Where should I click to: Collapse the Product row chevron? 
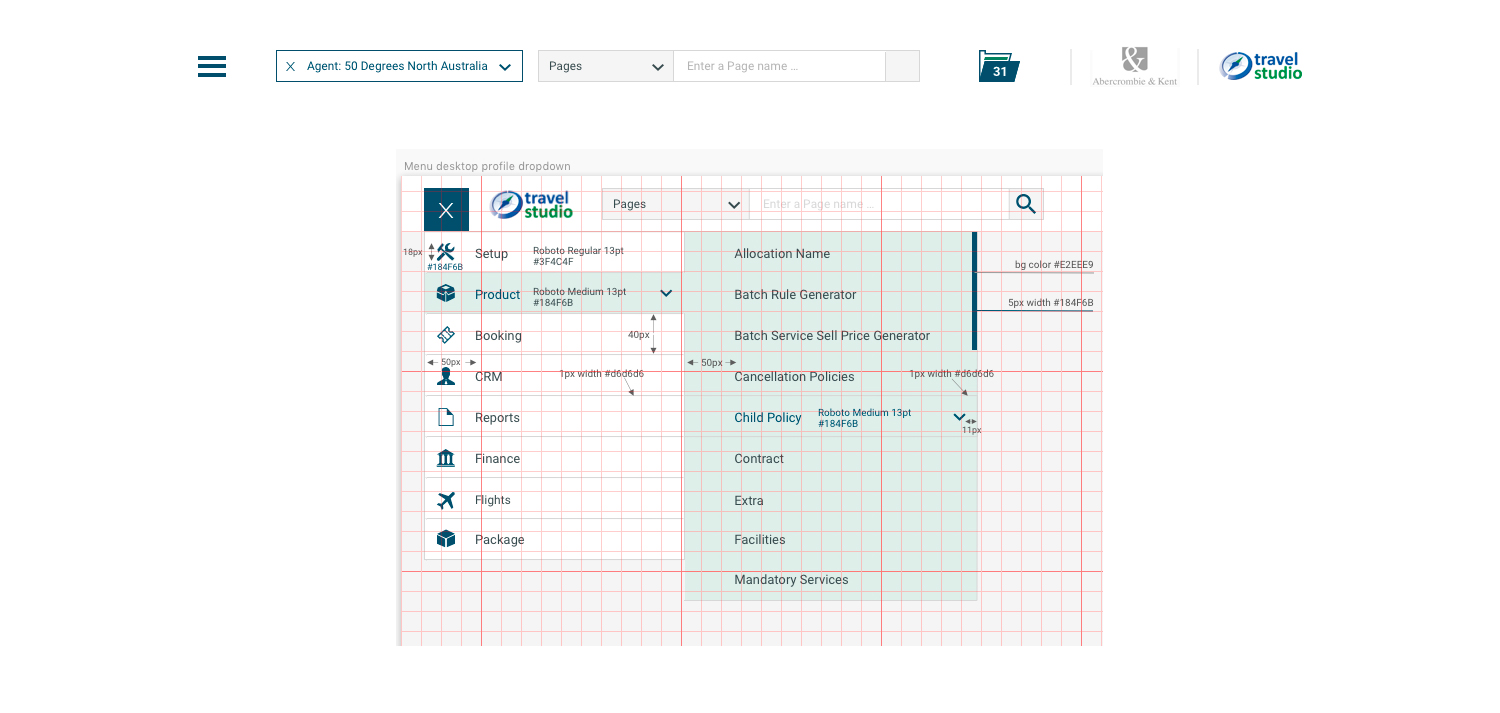point(666,293)
